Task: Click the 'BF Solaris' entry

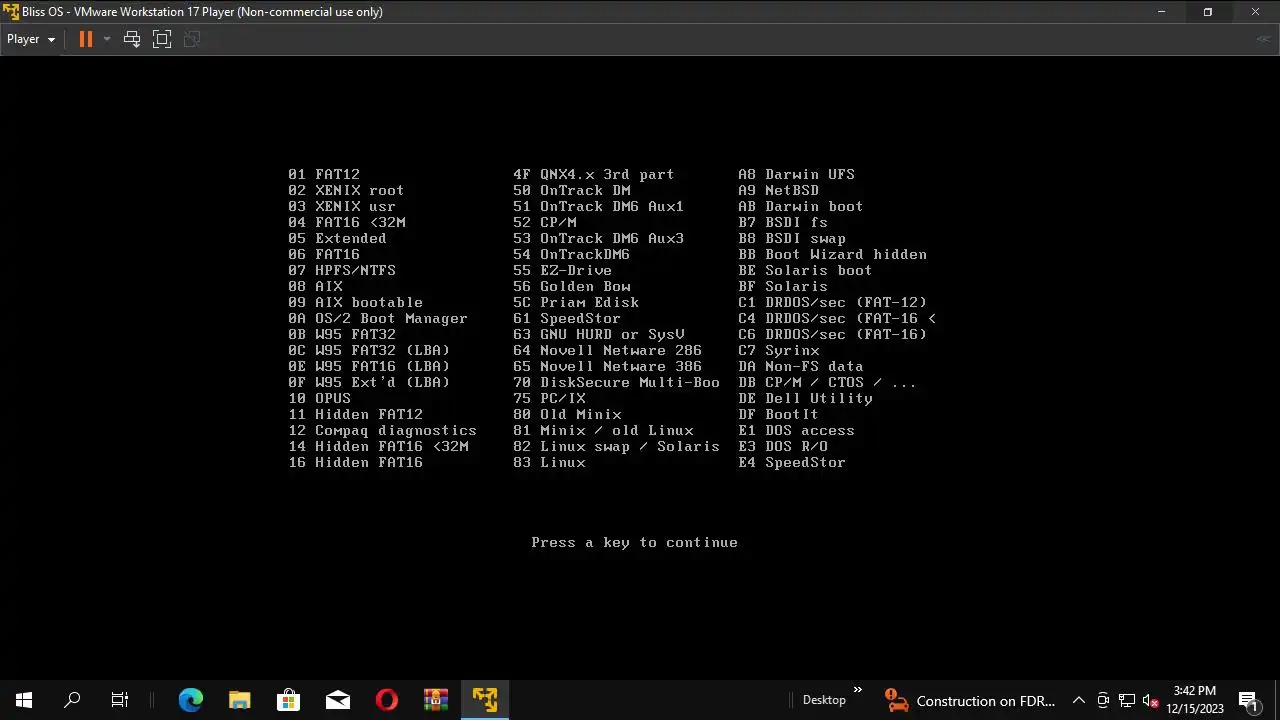Action: click(x=783, y=286)
